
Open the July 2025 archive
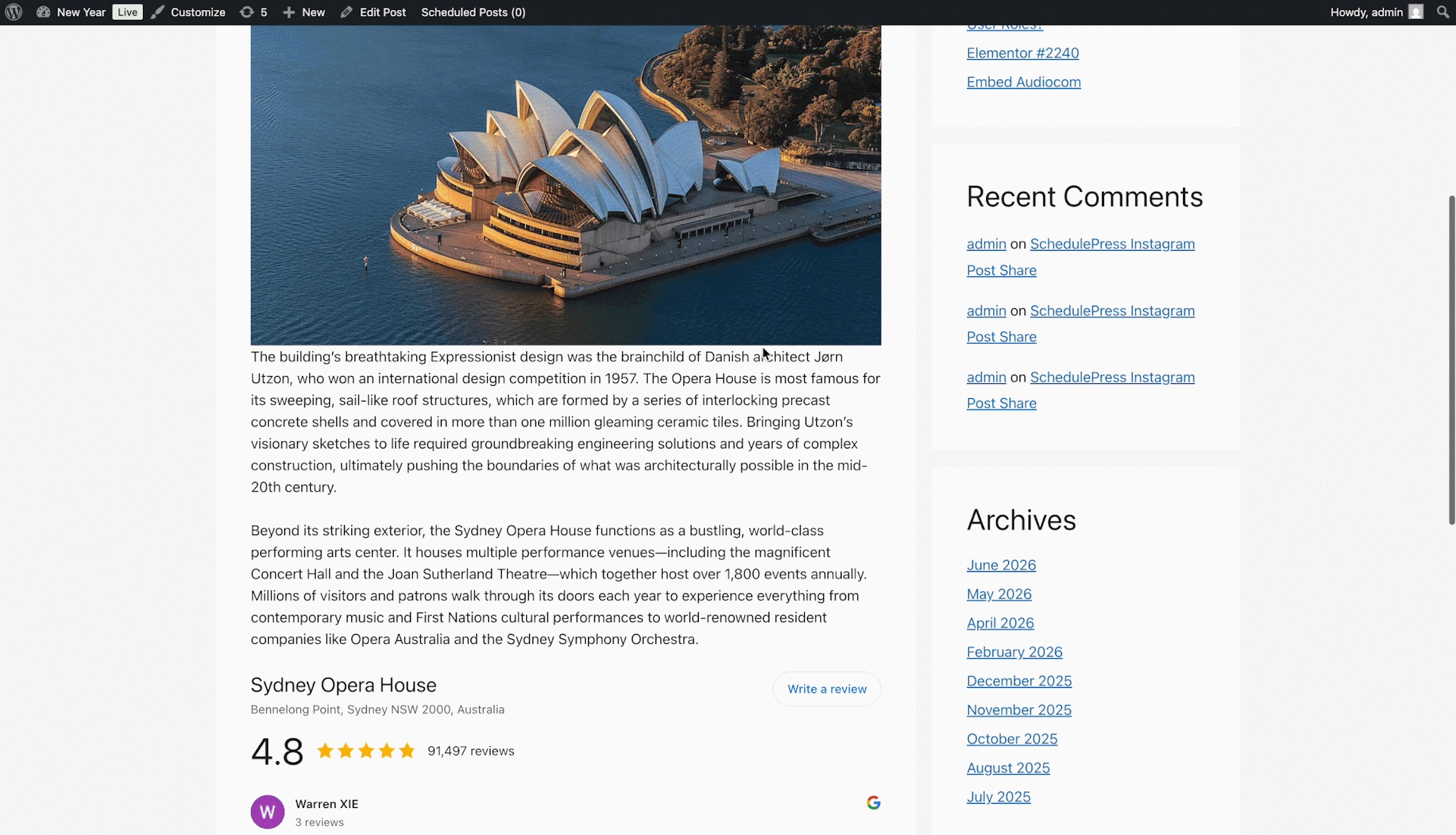[x=998, y=797]
